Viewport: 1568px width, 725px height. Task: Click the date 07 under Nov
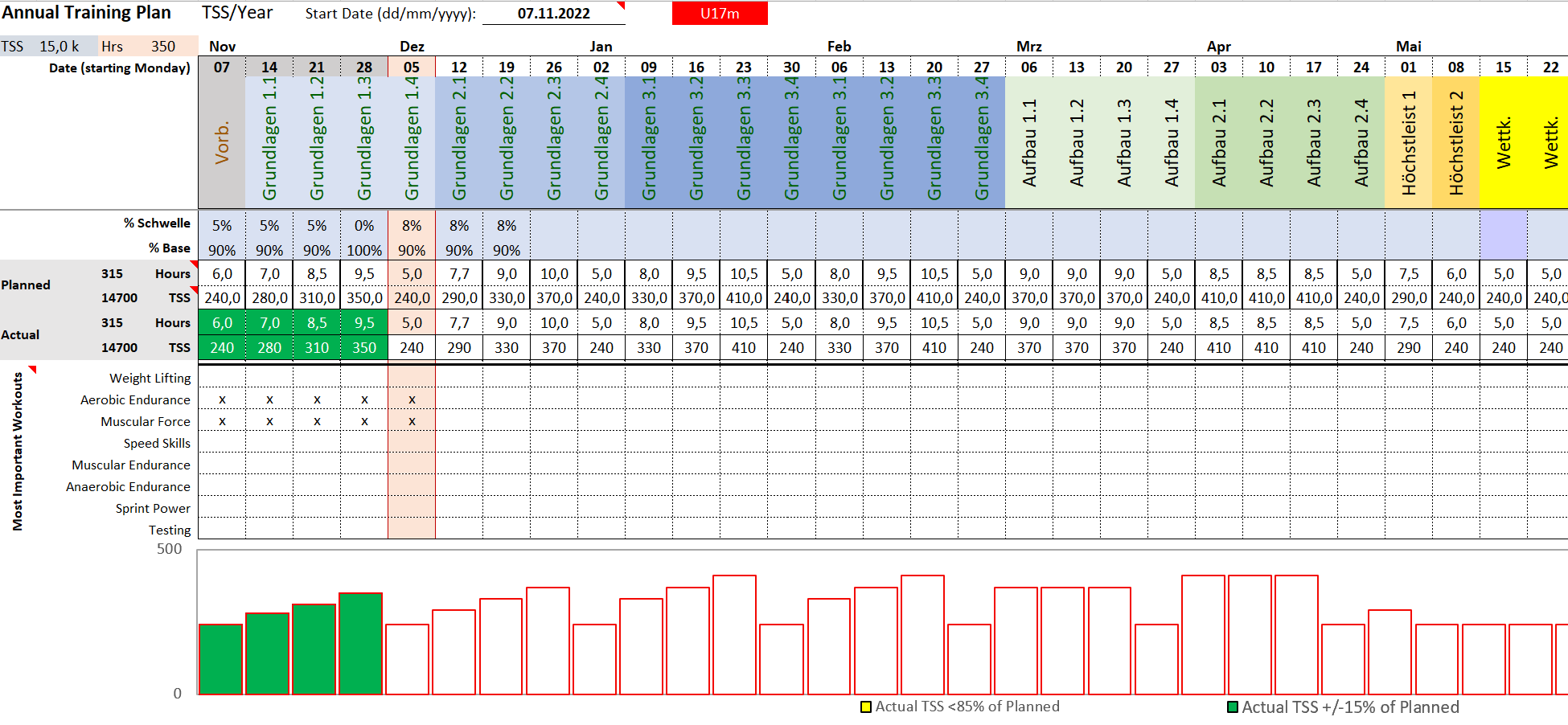[222, 67]
